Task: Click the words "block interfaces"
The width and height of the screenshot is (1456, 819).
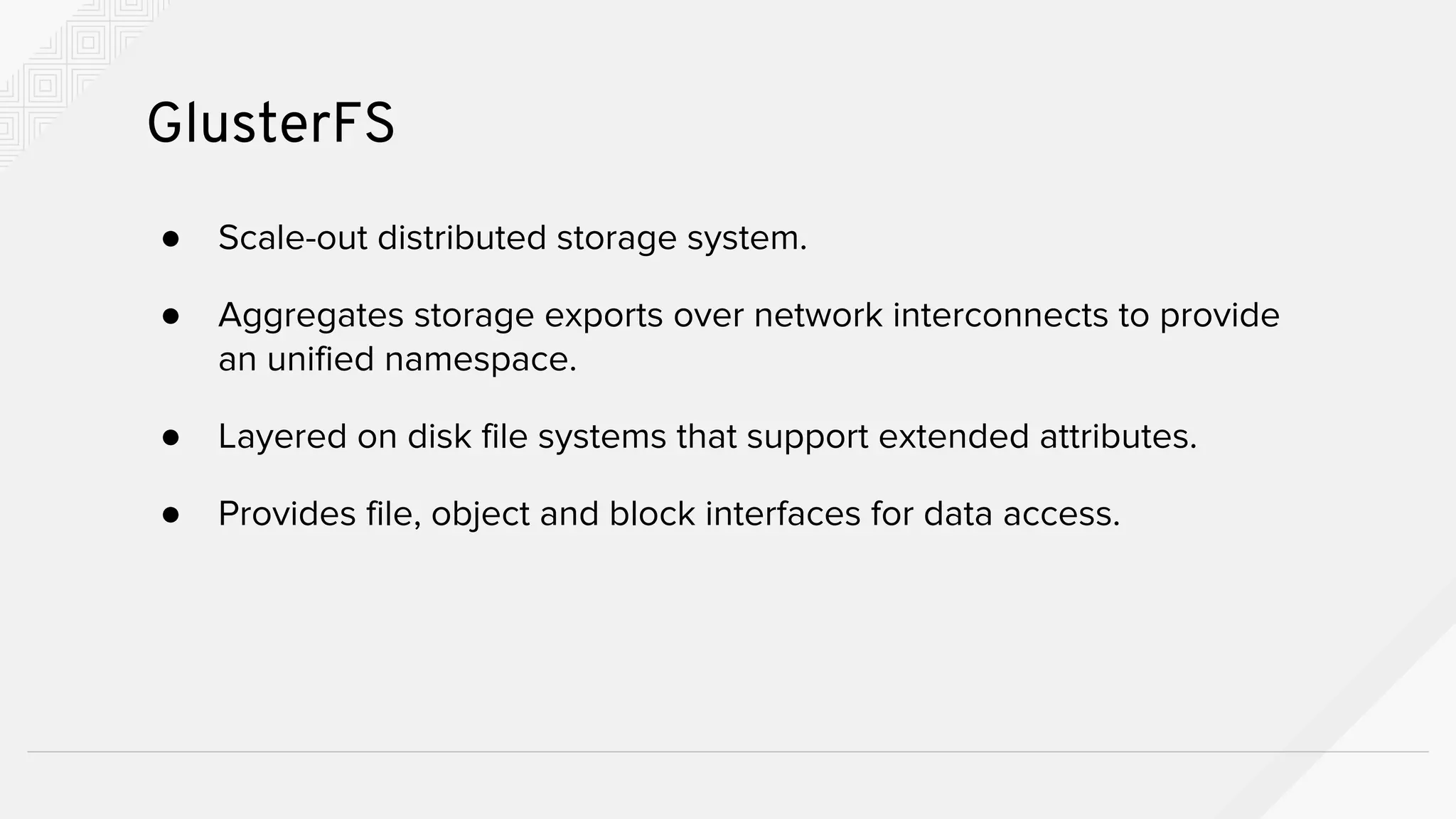Action: (734, 513)
